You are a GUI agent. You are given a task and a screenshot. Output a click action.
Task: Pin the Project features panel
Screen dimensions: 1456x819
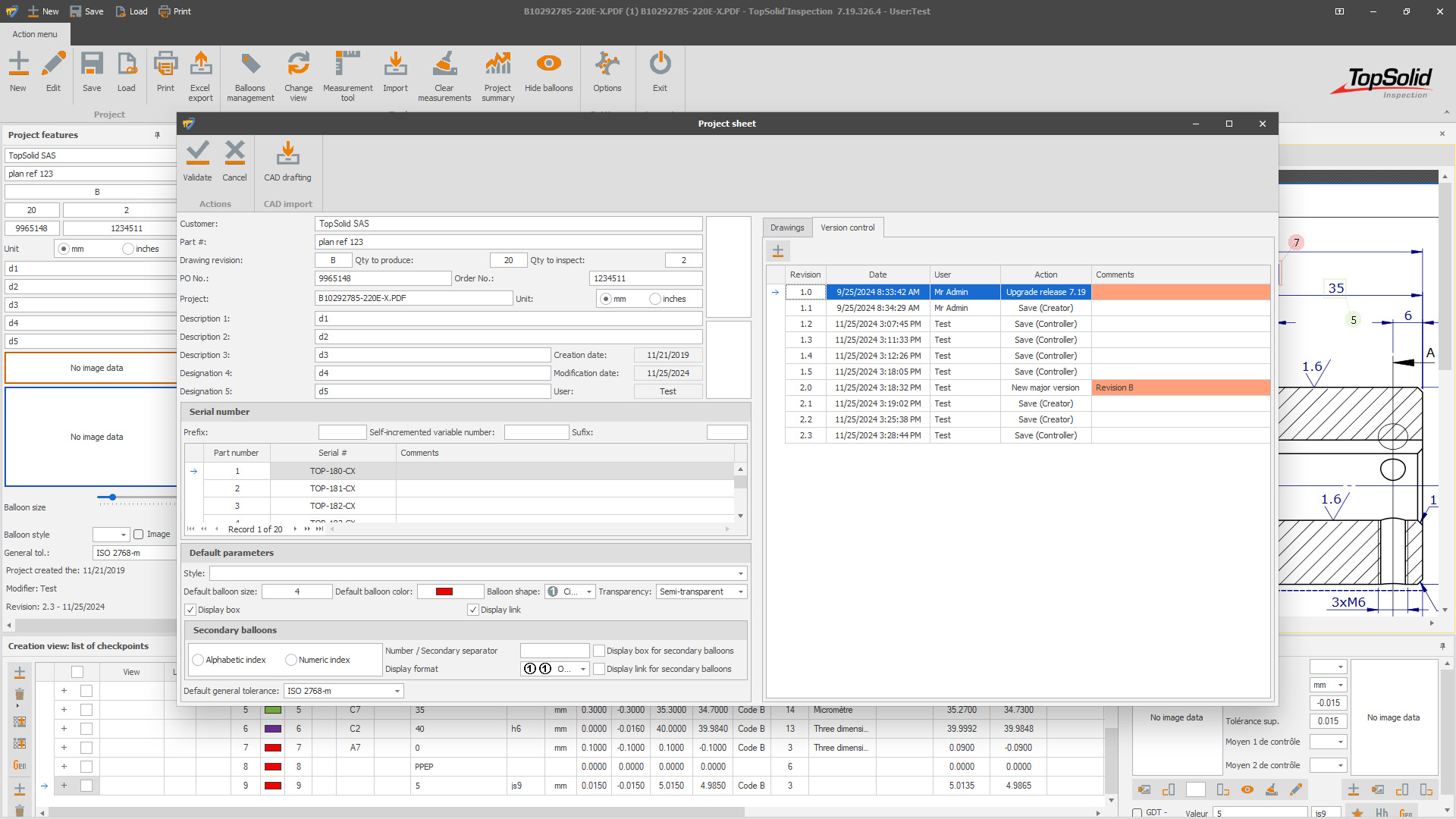coord(157,135)
